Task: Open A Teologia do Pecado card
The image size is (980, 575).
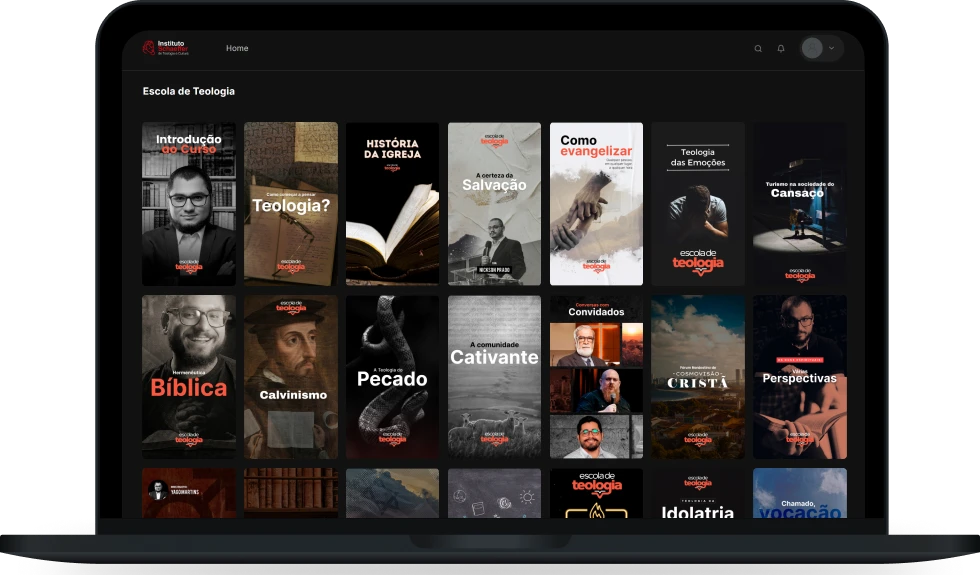Action: [x=392, y=376]
